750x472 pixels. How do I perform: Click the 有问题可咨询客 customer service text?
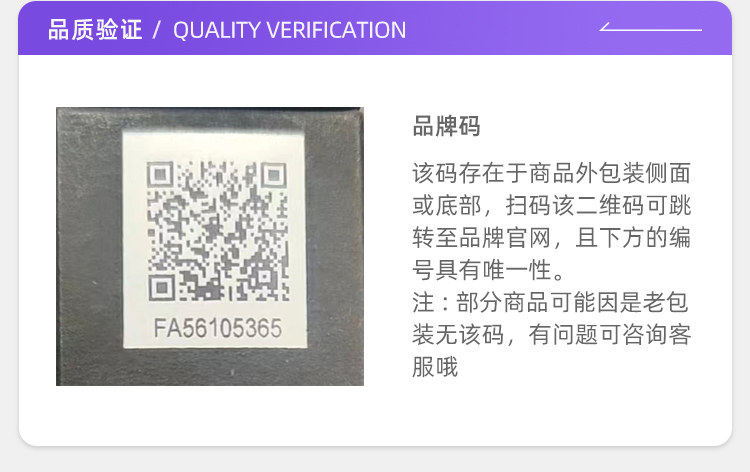click(610, 335)
